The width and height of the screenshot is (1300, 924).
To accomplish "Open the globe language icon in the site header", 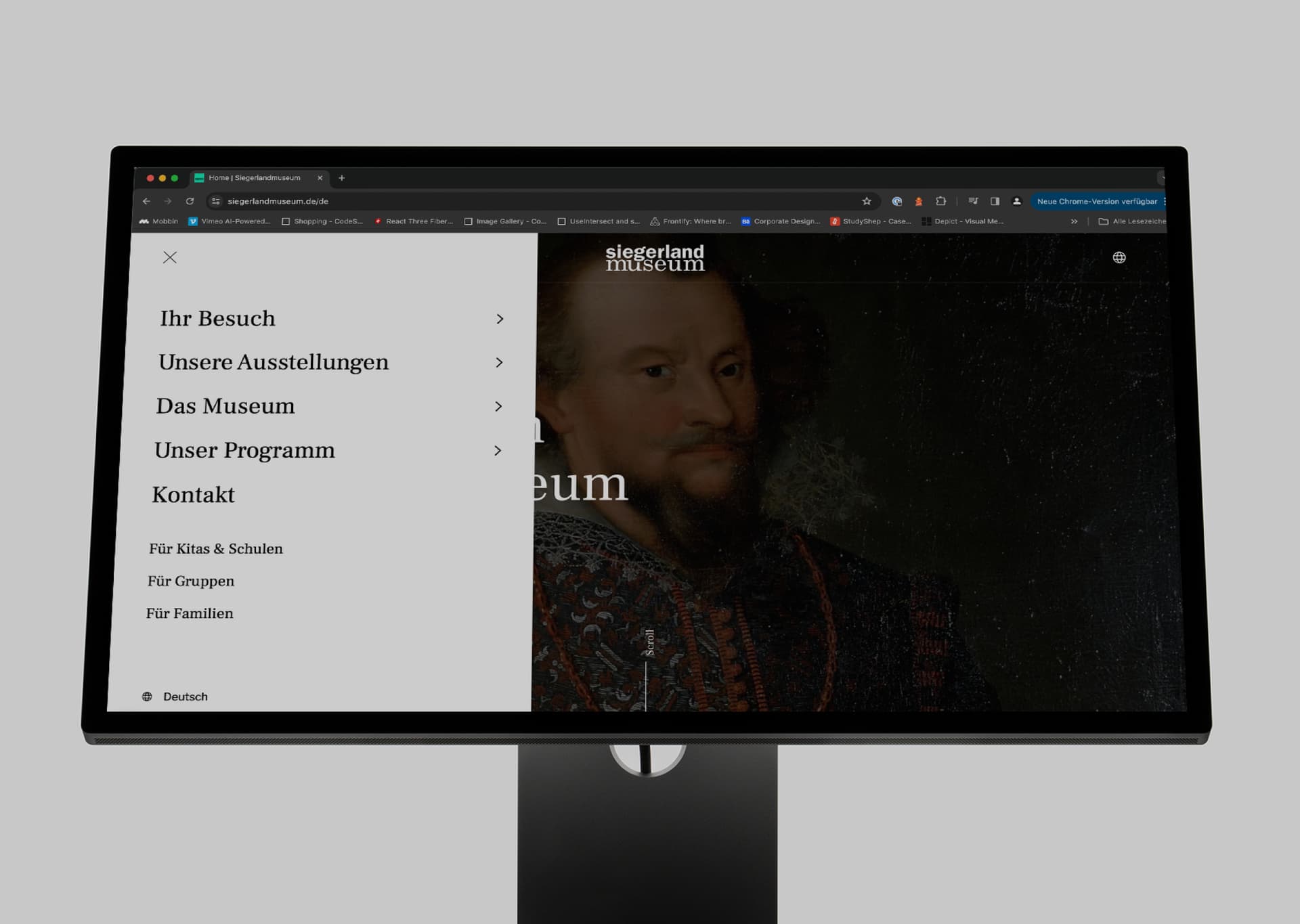I will [x=1119, y=257].
